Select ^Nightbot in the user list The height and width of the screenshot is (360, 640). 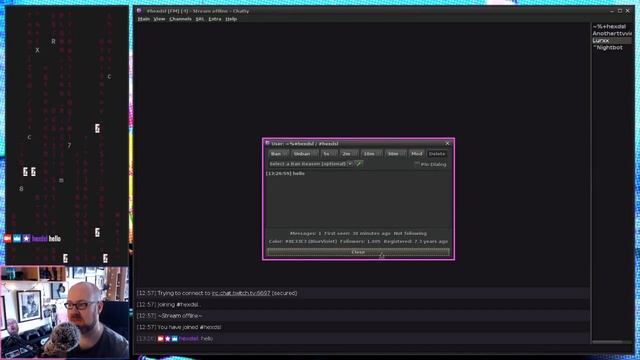coord(608,47)
